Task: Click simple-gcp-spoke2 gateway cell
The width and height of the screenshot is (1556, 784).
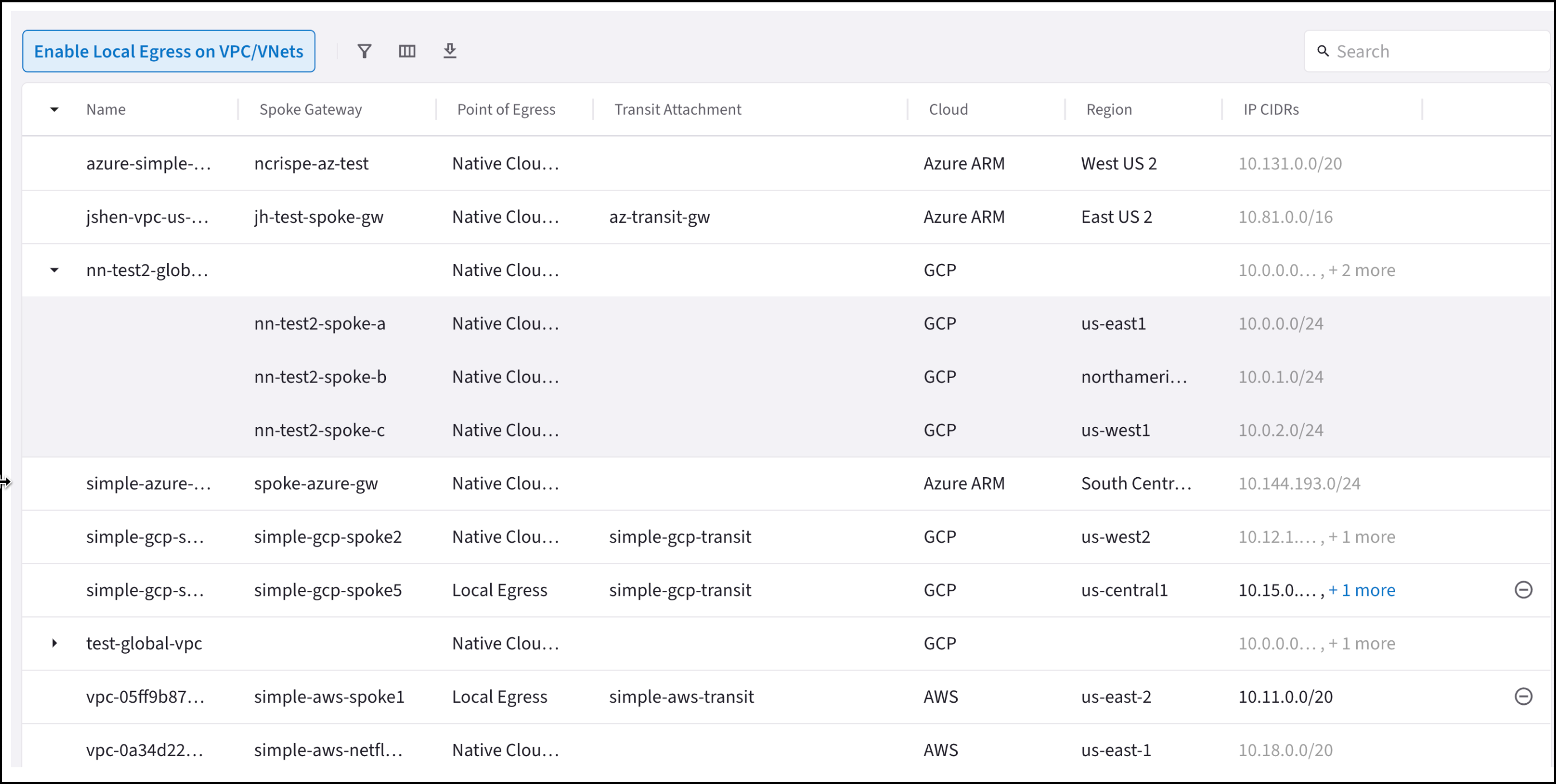Action: pos(327,537)
